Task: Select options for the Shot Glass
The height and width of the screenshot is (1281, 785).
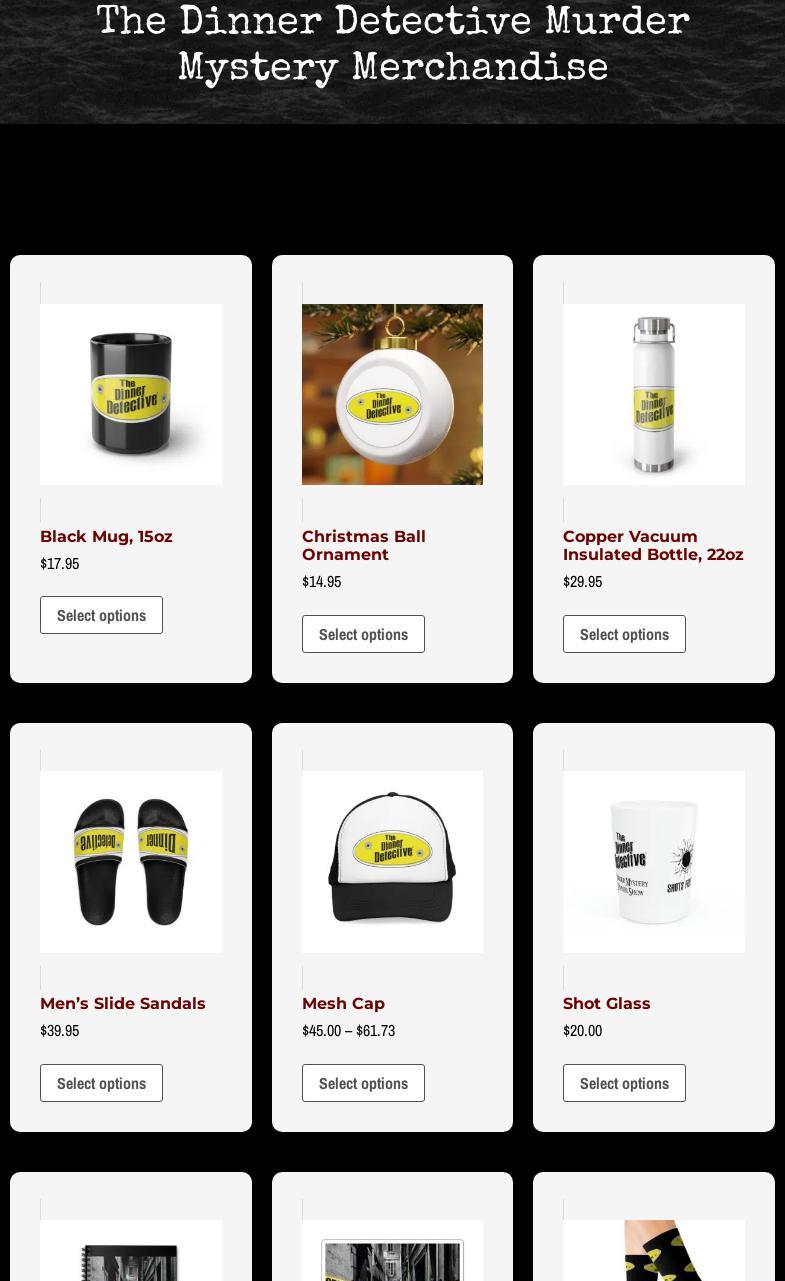Action: (624, 1083)
